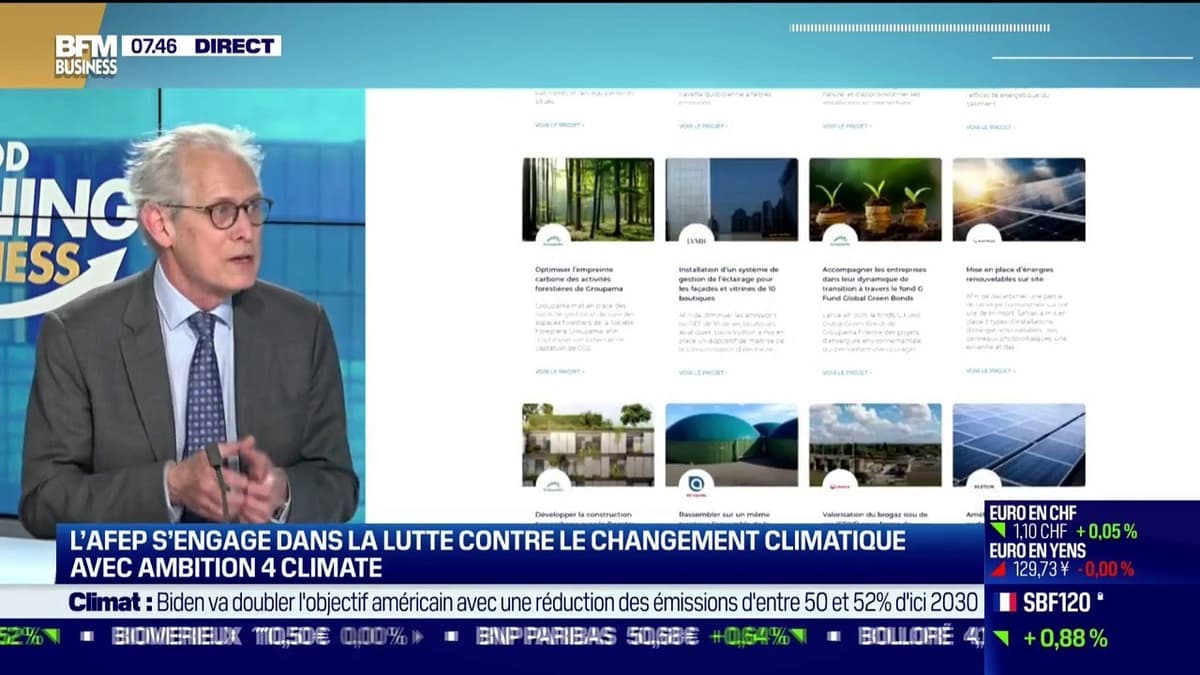Click the red arrow next to EURO EN YENS
The height and width of the screenshot is (675, 1200).
(x=998, y=569)
